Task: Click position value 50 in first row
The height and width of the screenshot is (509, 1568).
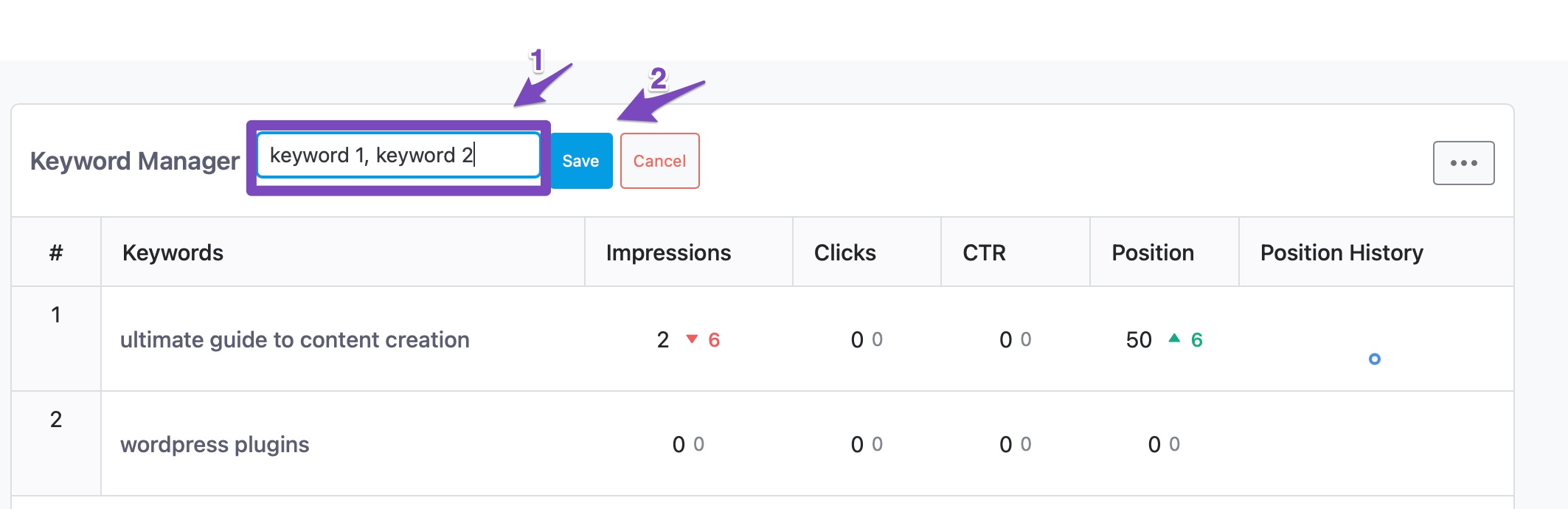Action: point(1138,340)
